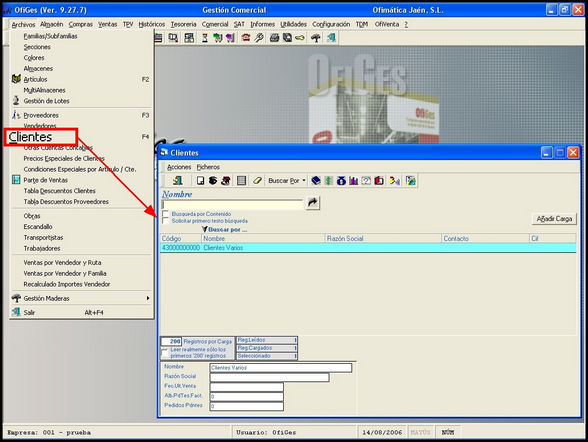
Task: Click the black box toolbar icon beside printer
Action: pos(287,38)
